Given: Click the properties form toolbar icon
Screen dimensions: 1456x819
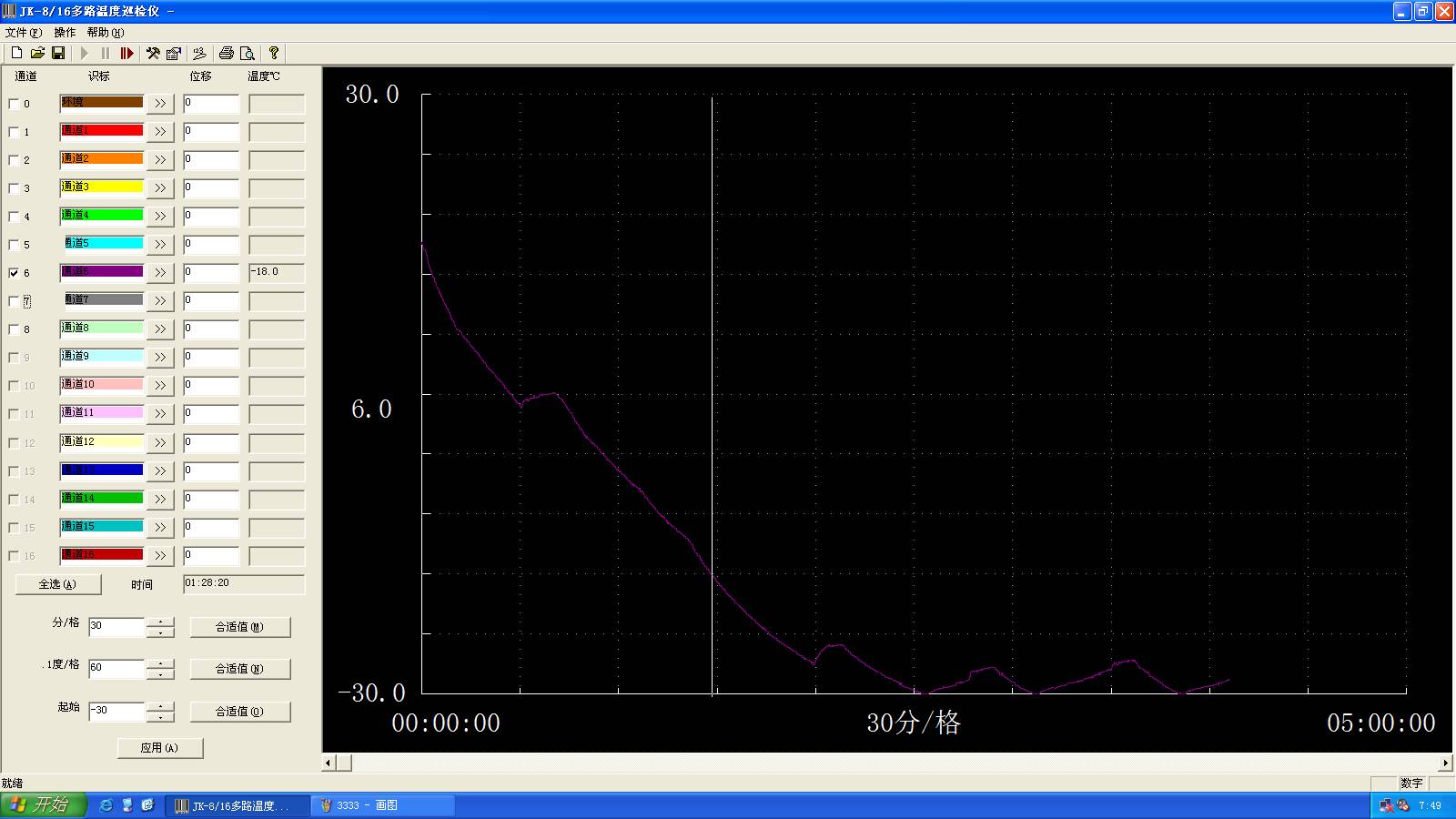Looking at the screenshot, I should click(173, 54).
